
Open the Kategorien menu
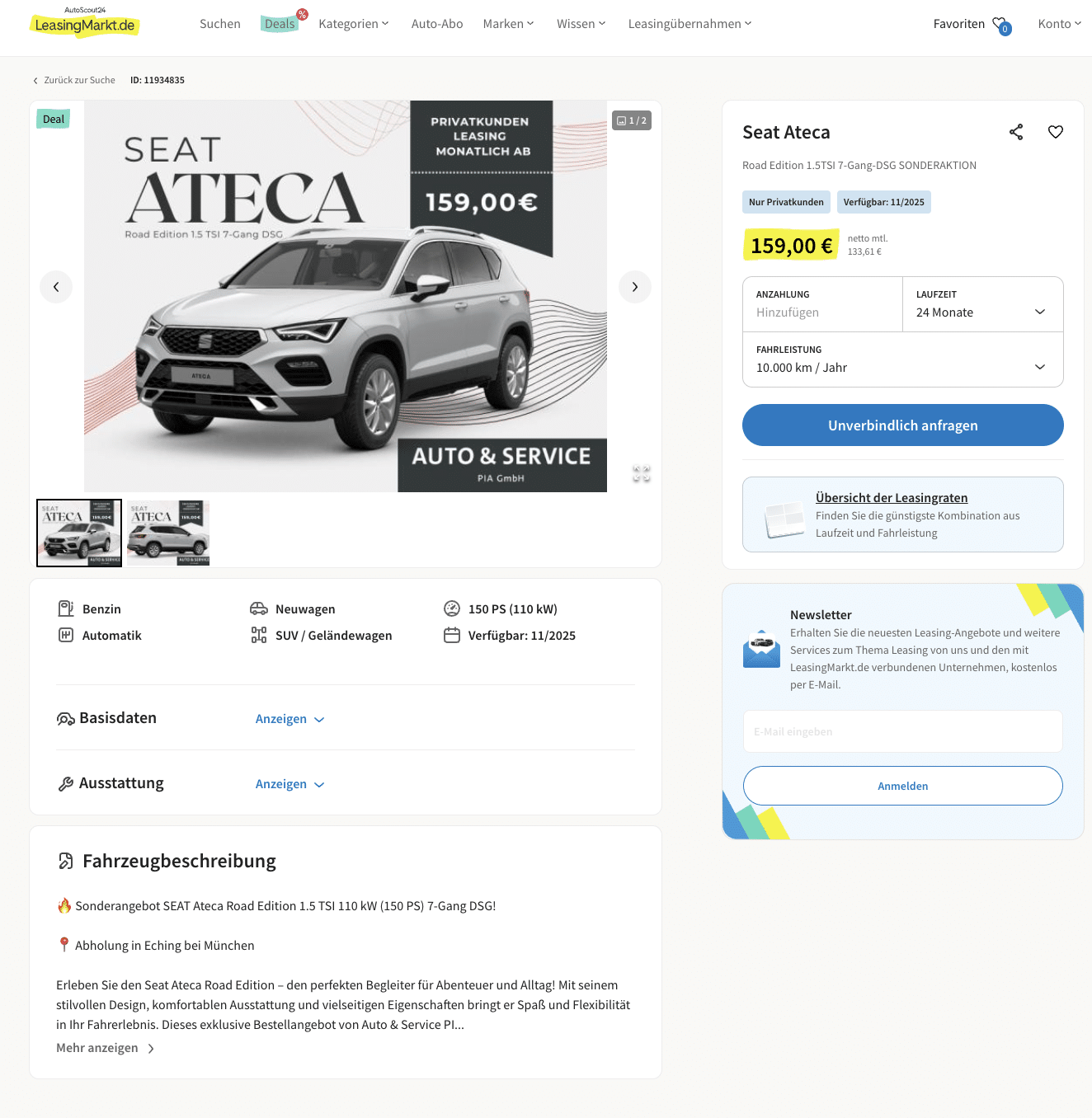[354, 24]
